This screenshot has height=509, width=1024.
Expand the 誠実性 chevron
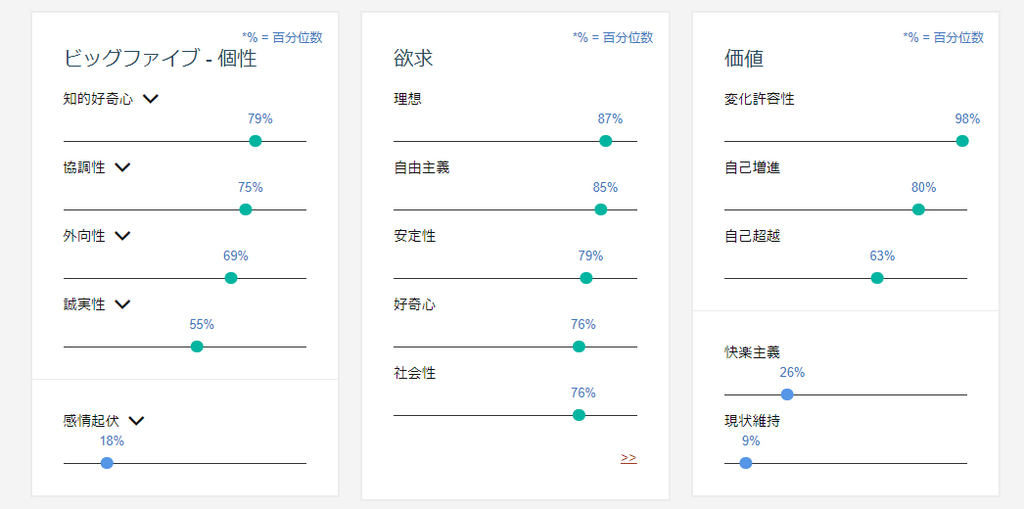pyautogui.click(x=123, y=304)
